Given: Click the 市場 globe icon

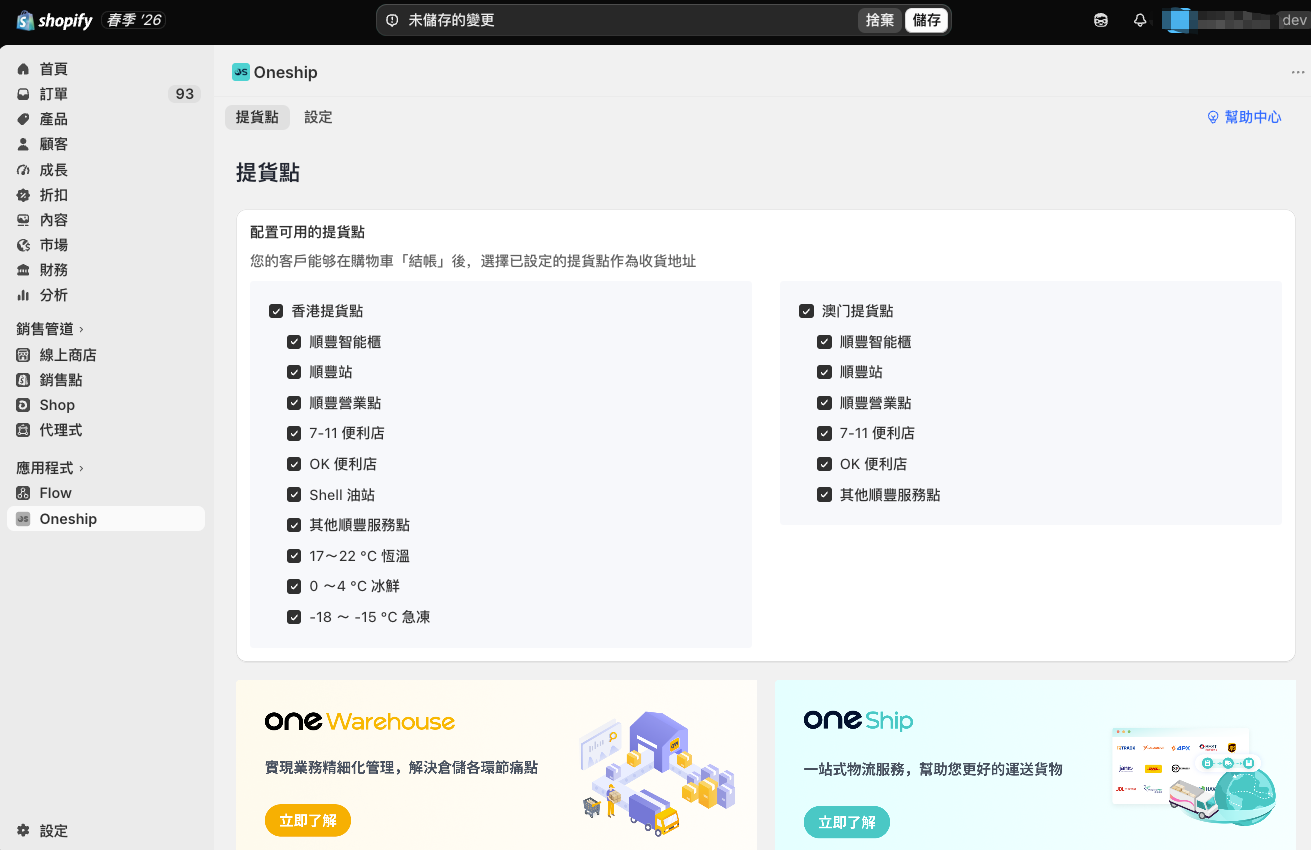Looking at the screenshot, I should point(23,245).
